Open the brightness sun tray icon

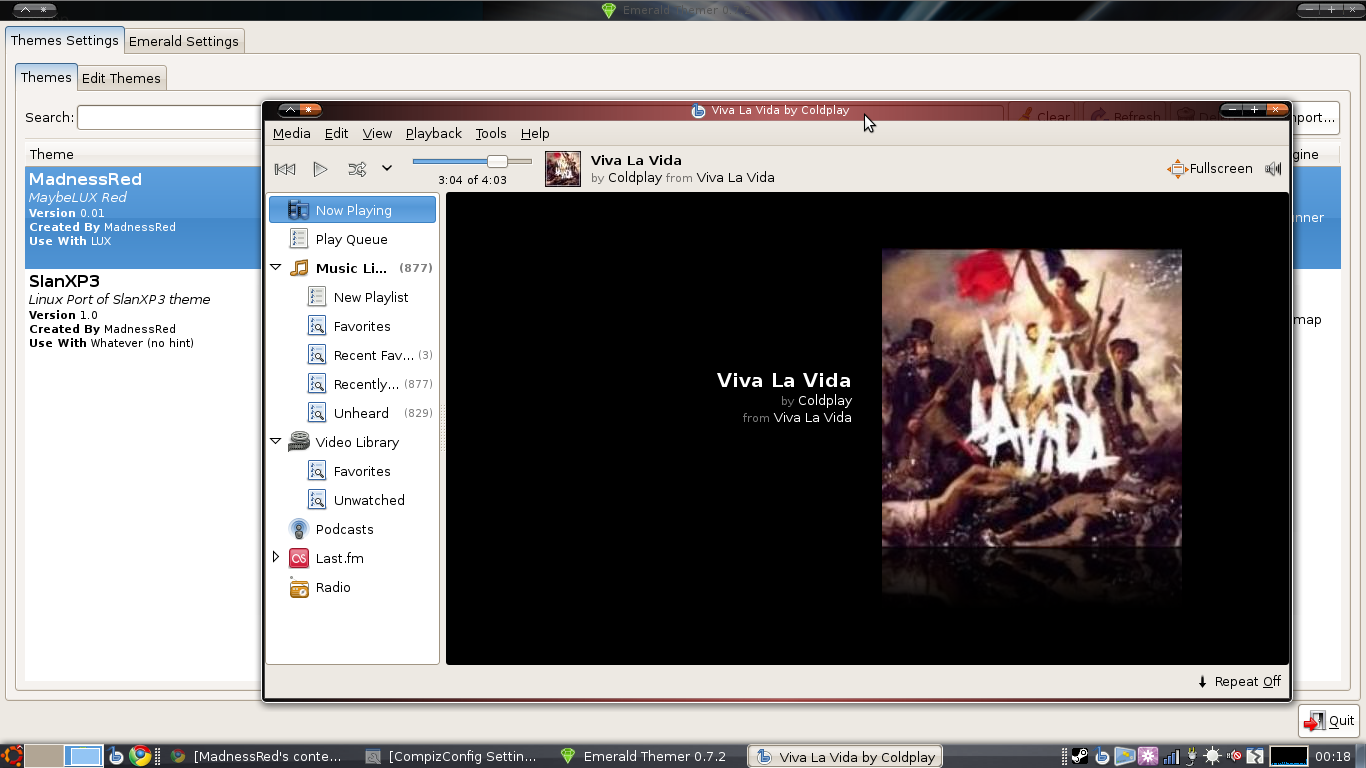tap(1212, 756)
